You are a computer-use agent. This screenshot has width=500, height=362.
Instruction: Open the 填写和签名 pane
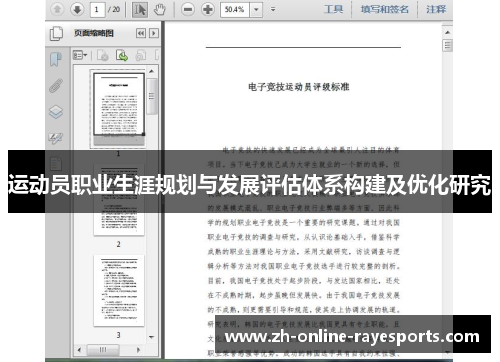click(x=385, y=9)
